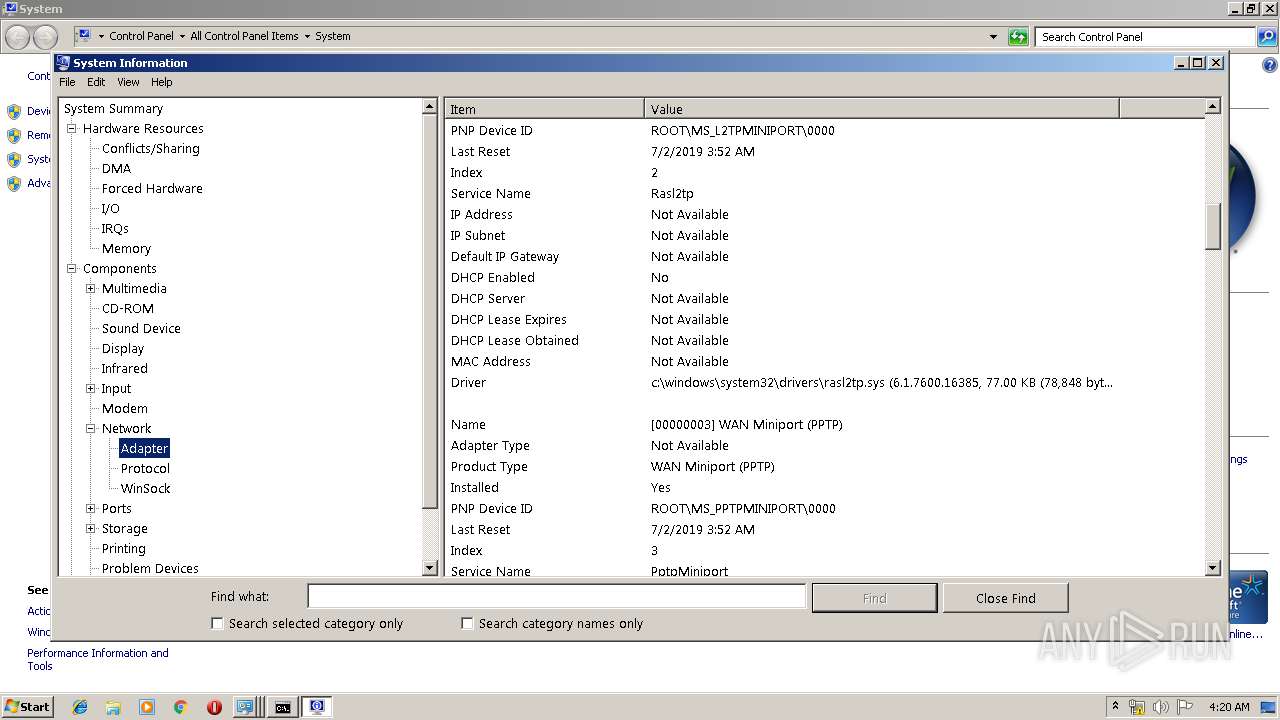Screen dimensions: 1280x720
Task: Click the Control Panel help icon
Action: point(1270,65)
